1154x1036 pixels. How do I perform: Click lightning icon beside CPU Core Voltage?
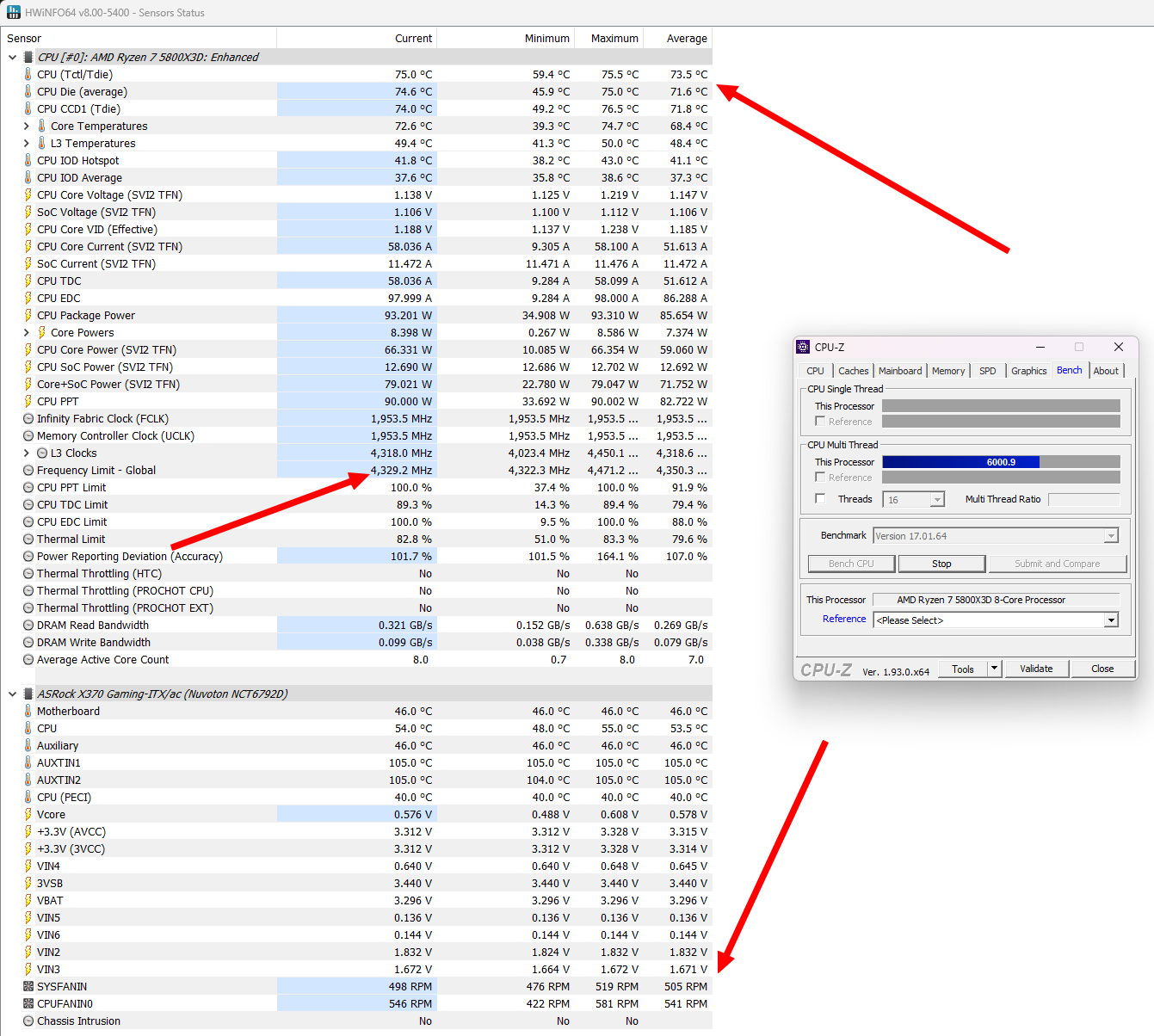pos(28,194)
